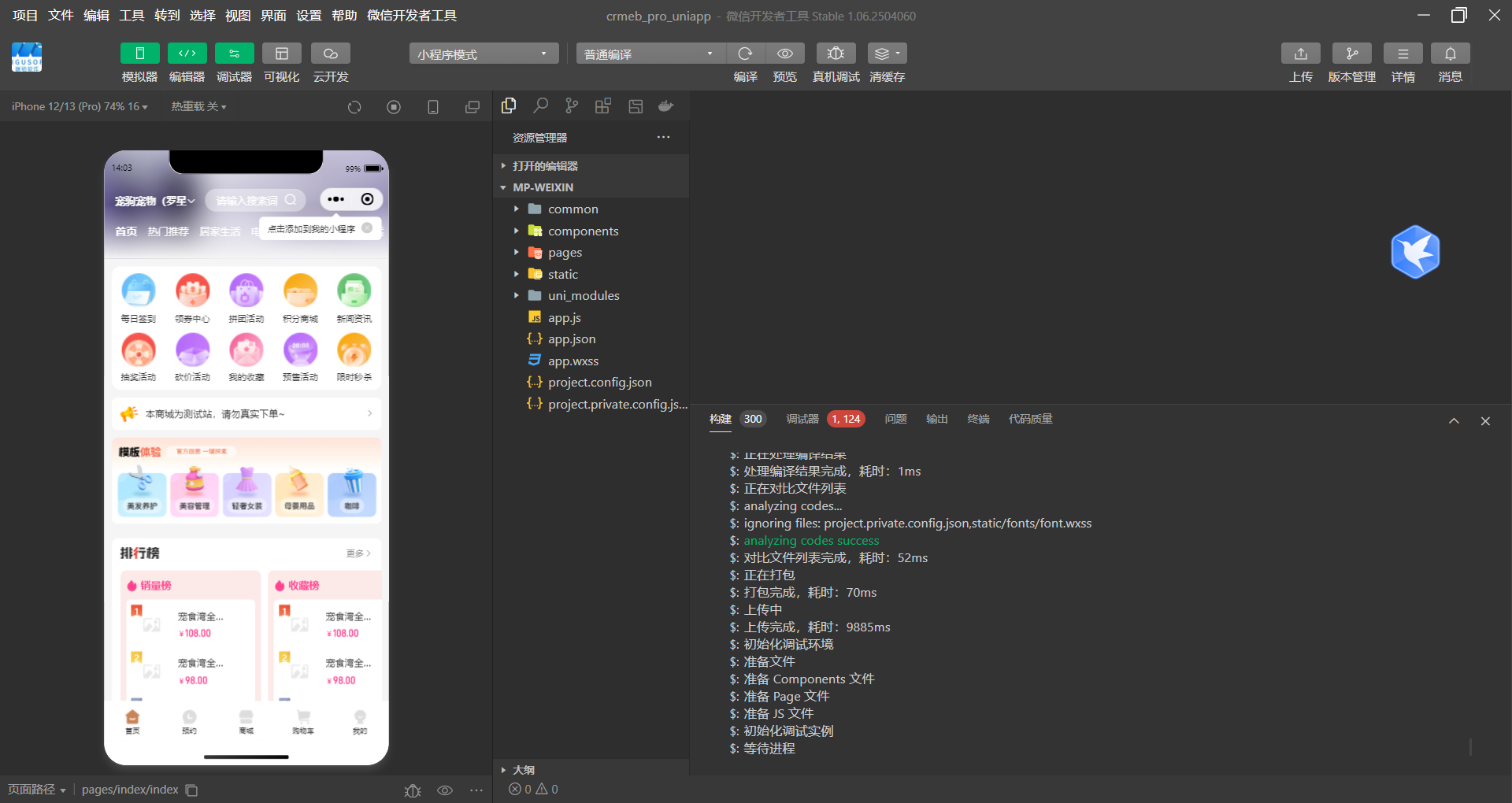
Task: Toggle the editor (编辑器) panel
Action: pos(187,54)
